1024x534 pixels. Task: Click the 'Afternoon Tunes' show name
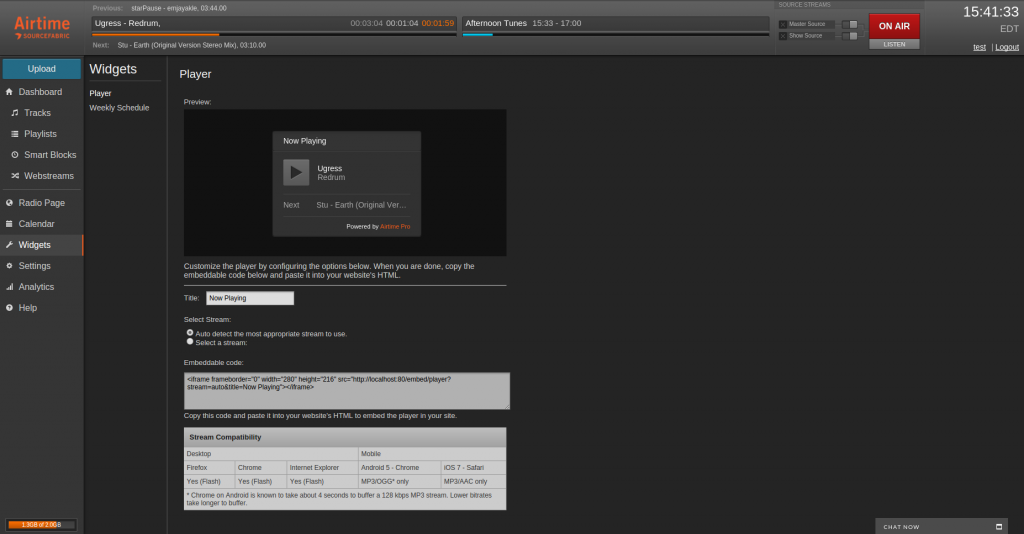pyautogui.click(x=496, y=23)
